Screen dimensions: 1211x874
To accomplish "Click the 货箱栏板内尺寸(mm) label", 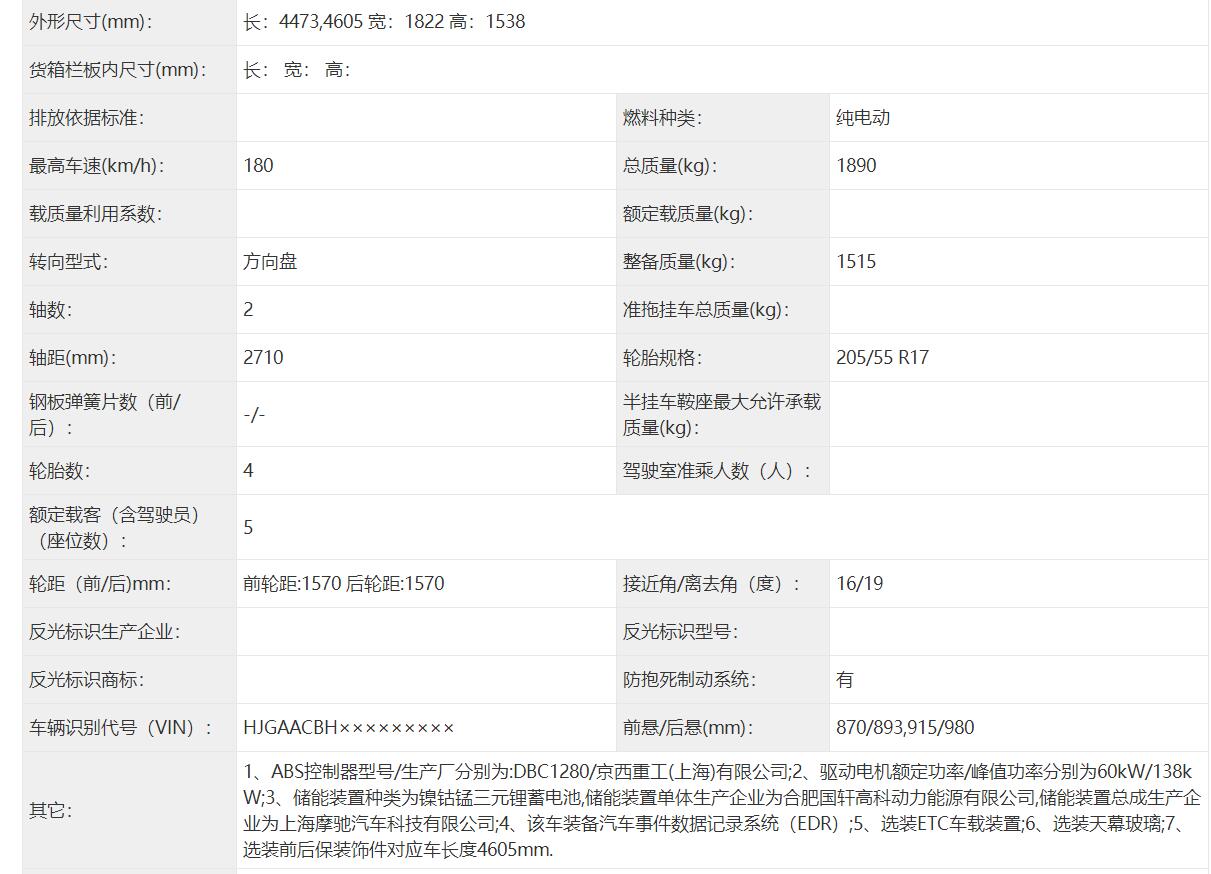I will pyautogui.click(x=118, y=70).
